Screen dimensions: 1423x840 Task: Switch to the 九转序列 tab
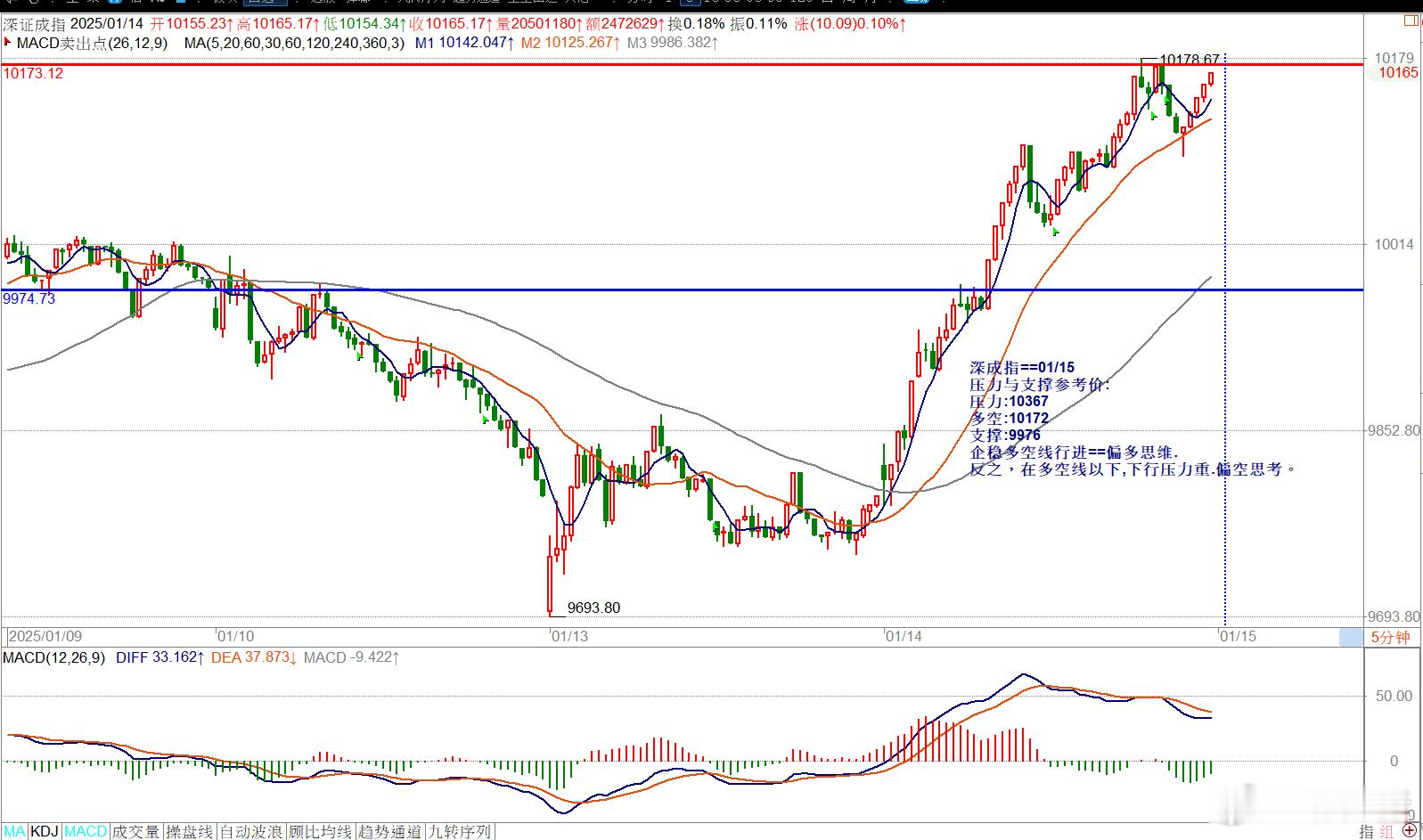pos(459,831)
